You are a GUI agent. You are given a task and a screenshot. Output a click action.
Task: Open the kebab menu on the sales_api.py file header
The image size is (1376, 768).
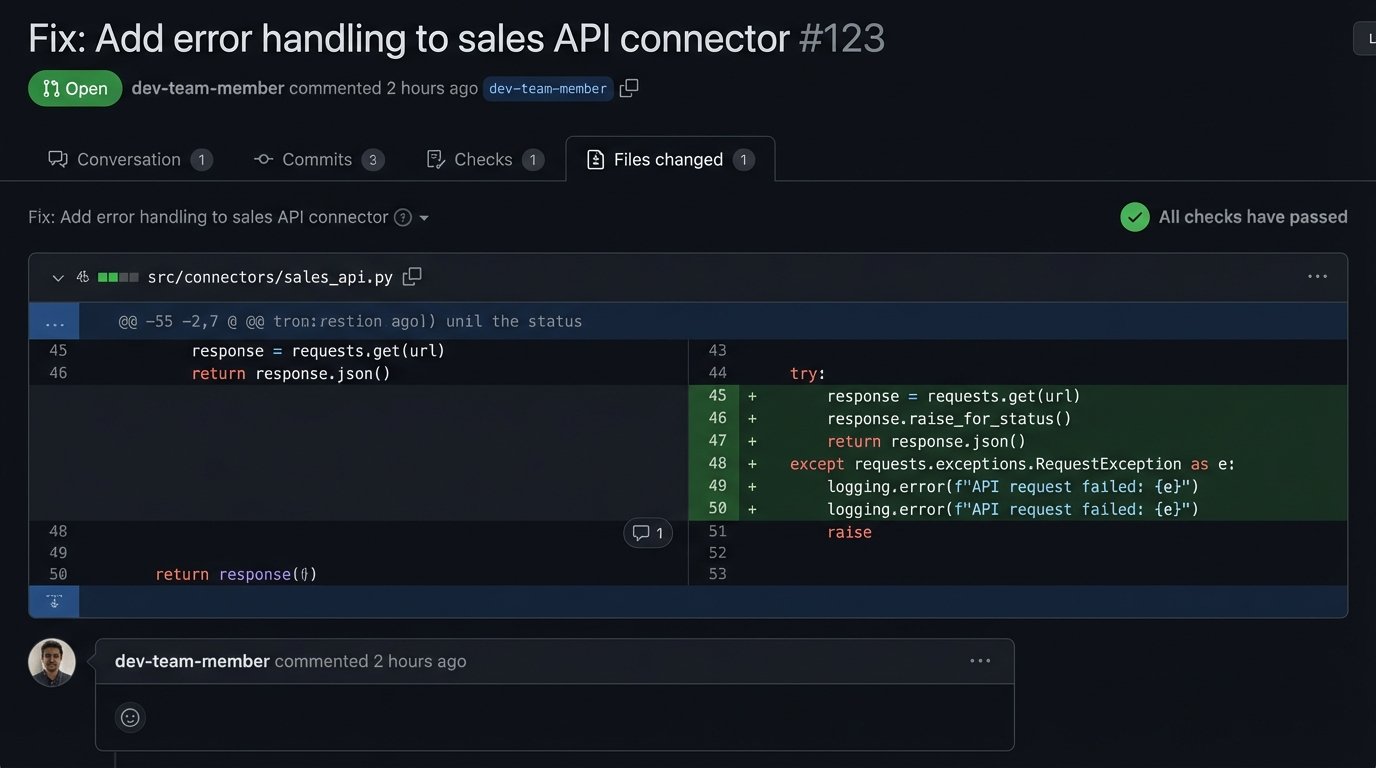[1317, 277]
